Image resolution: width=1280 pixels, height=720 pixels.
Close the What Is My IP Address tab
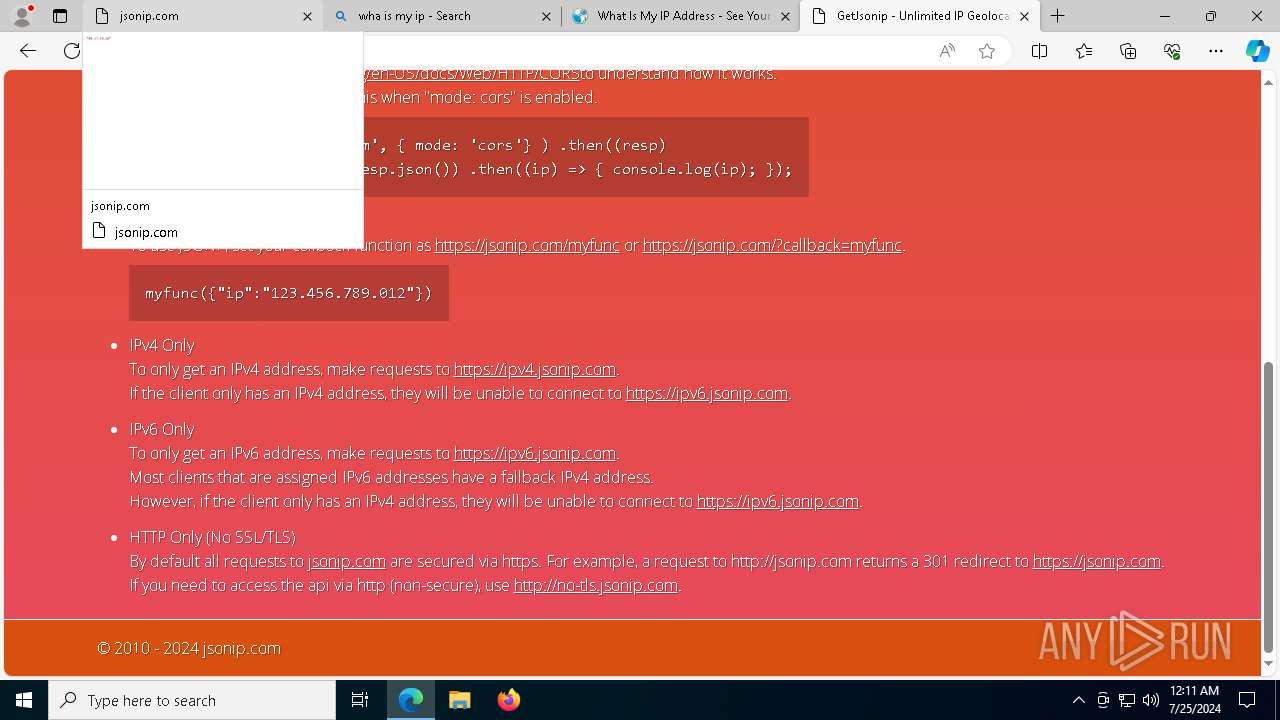785,16
